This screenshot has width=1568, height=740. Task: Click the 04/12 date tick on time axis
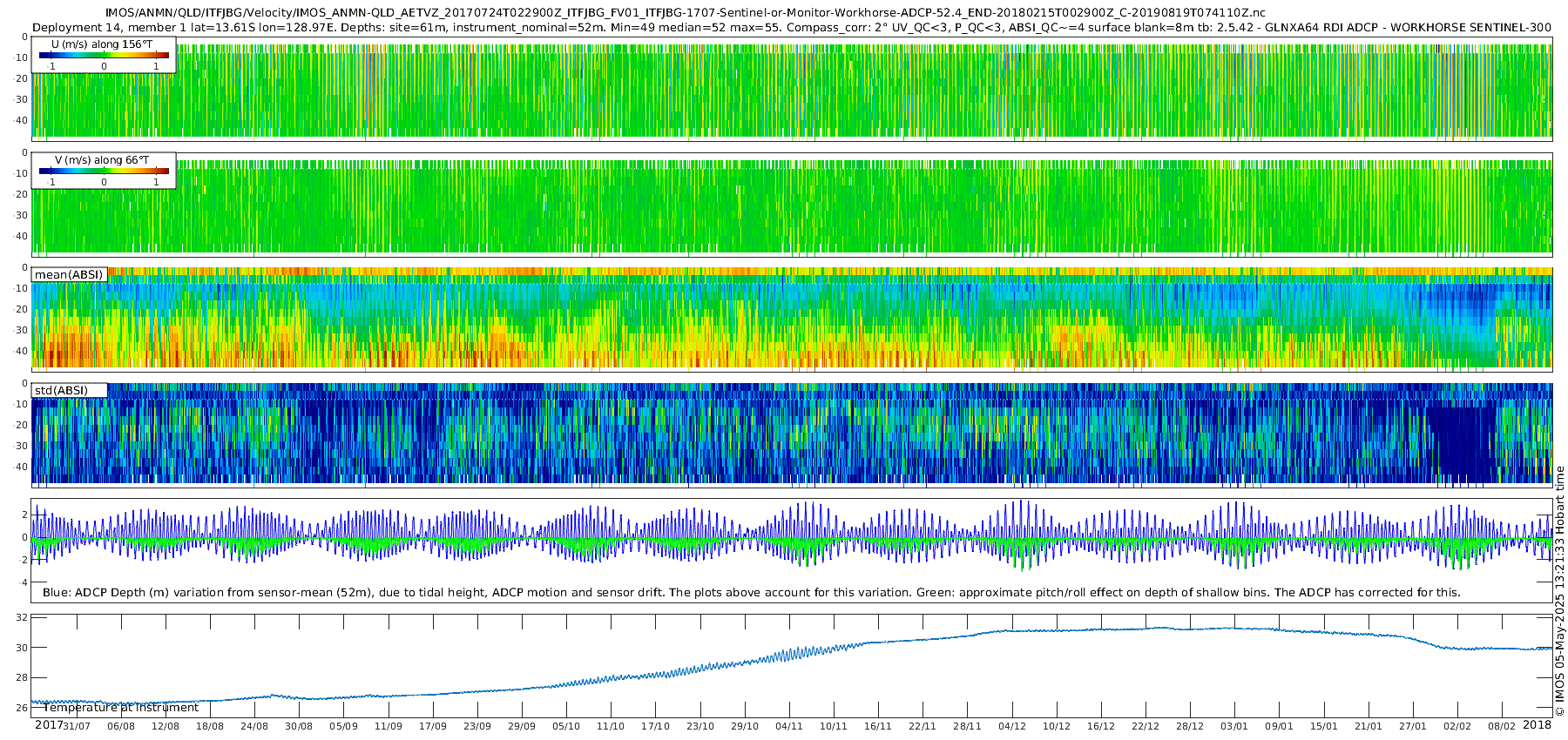pyautogui.click(x=1012, y=726)
